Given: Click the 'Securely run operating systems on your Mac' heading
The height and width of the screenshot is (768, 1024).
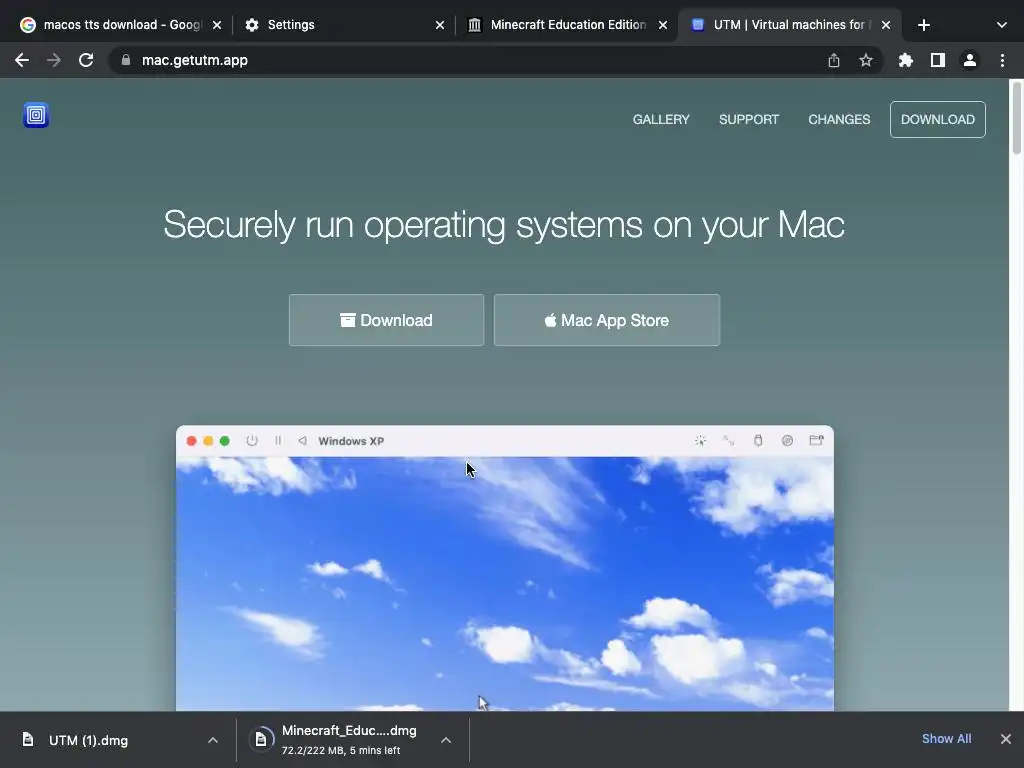Looking at the screenshot, I should [x=504, y=225].
